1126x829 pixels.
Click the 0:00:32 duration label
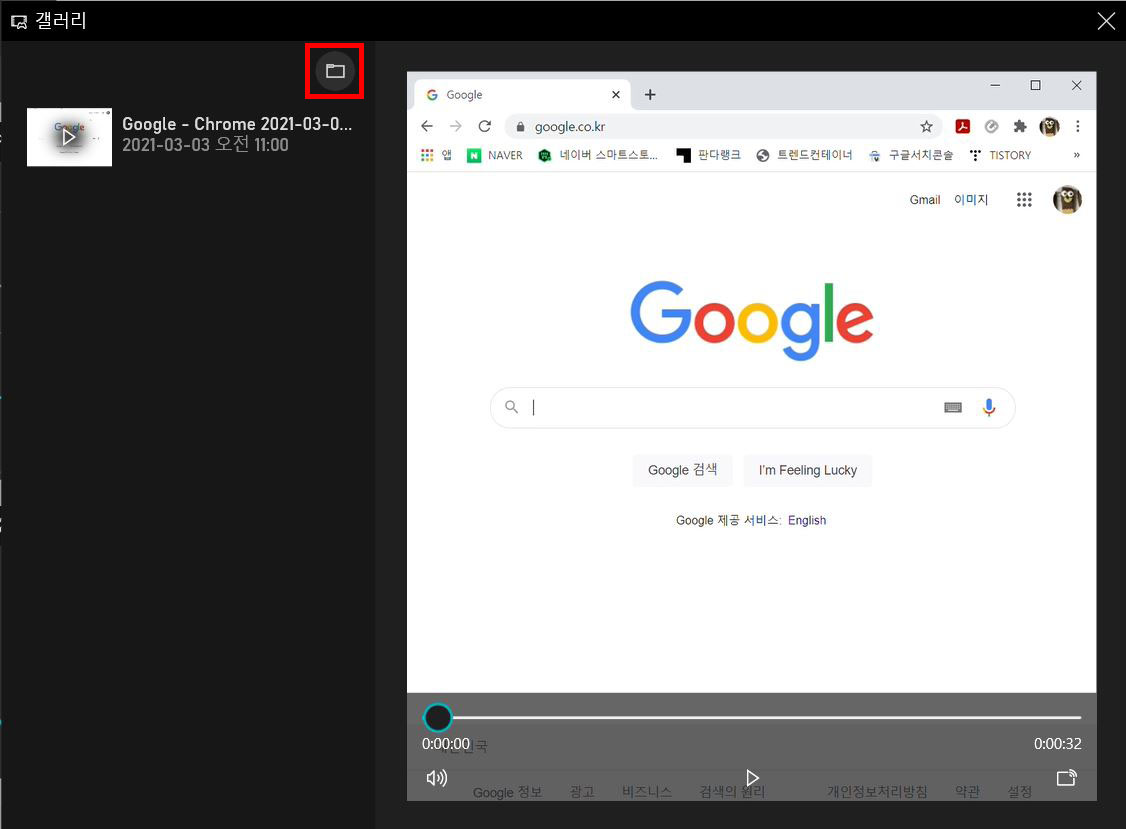1057,744
